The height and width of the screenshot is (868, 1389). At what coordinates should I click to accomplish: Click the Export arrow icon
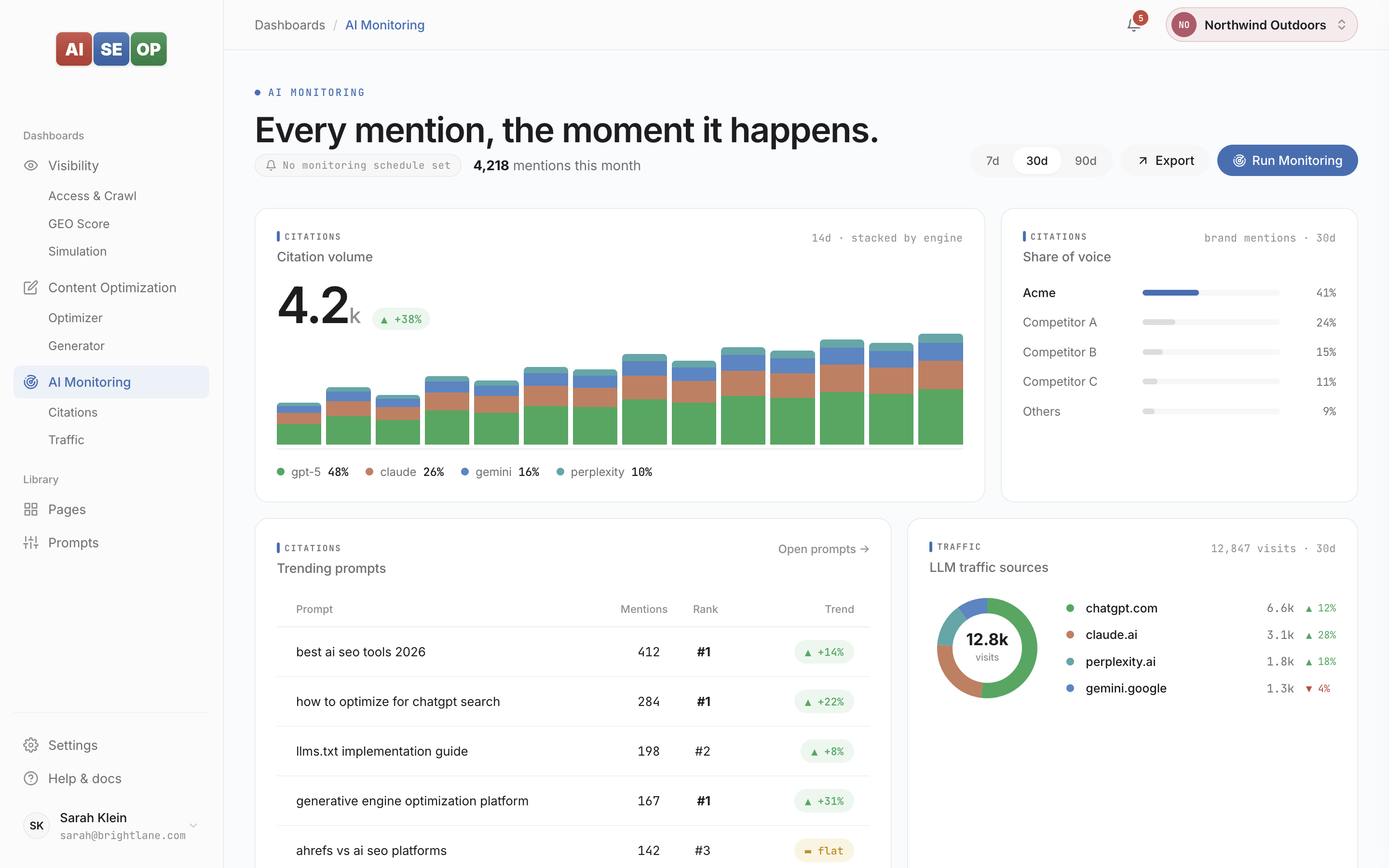(x=1143, y=161)
